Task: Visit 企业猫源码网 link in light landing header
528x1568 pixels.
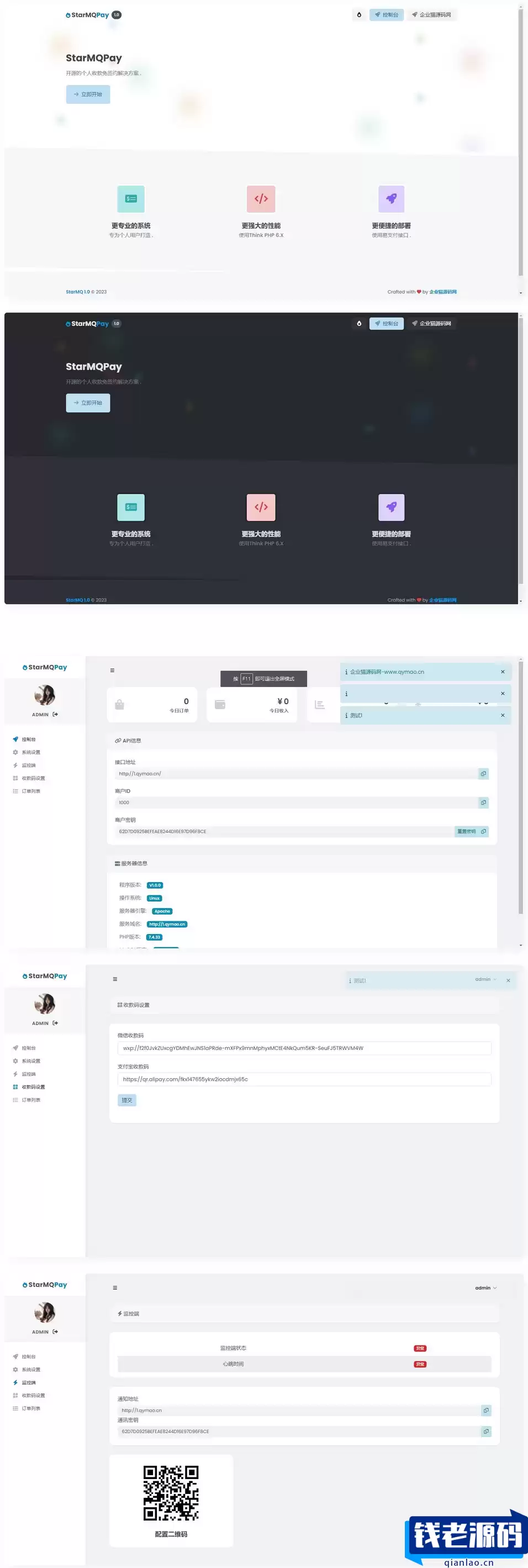Action: 431,14
